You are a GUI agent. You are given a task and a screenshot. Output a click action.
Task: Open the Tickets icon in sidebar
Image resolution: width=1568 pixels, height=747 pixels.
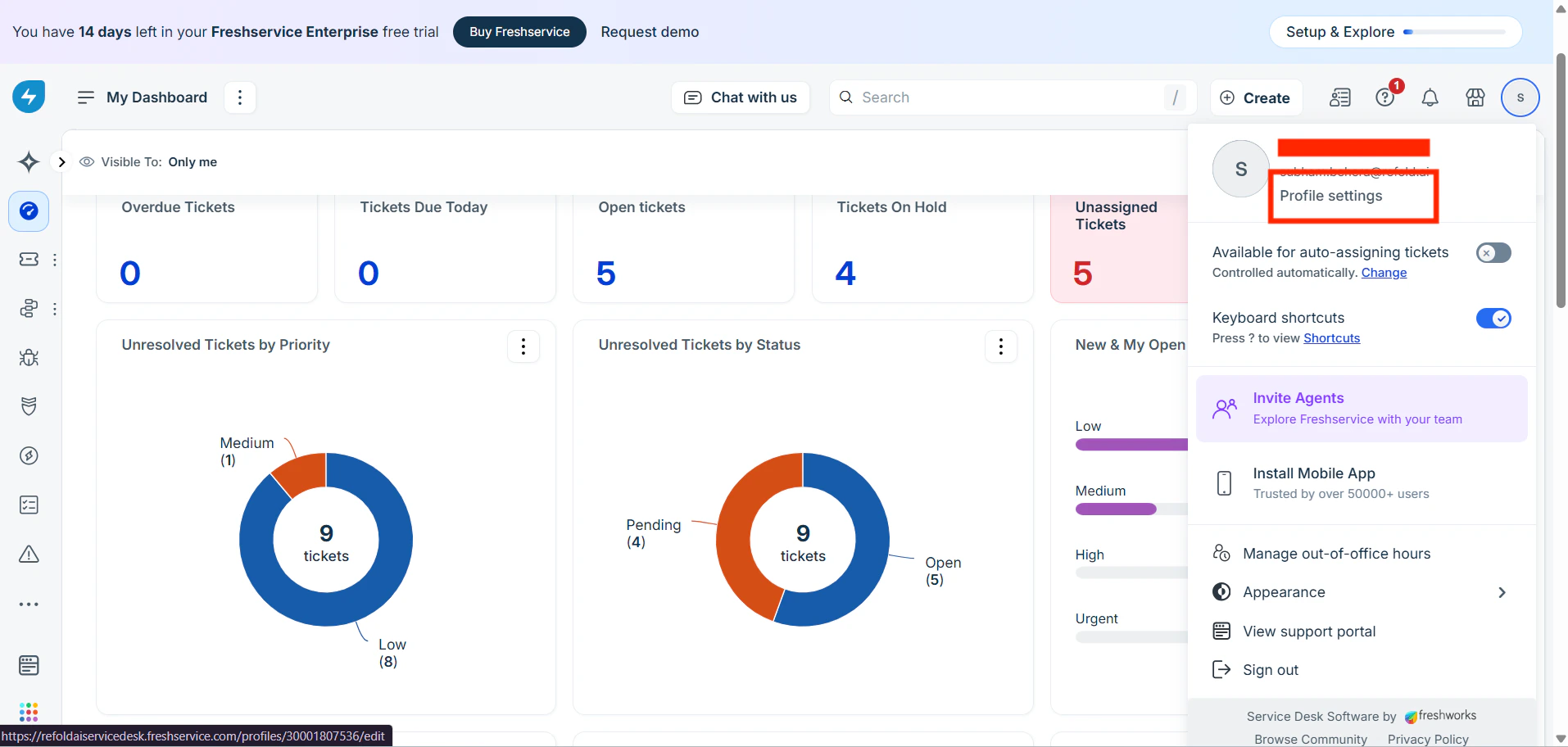[x=29, y=260]
